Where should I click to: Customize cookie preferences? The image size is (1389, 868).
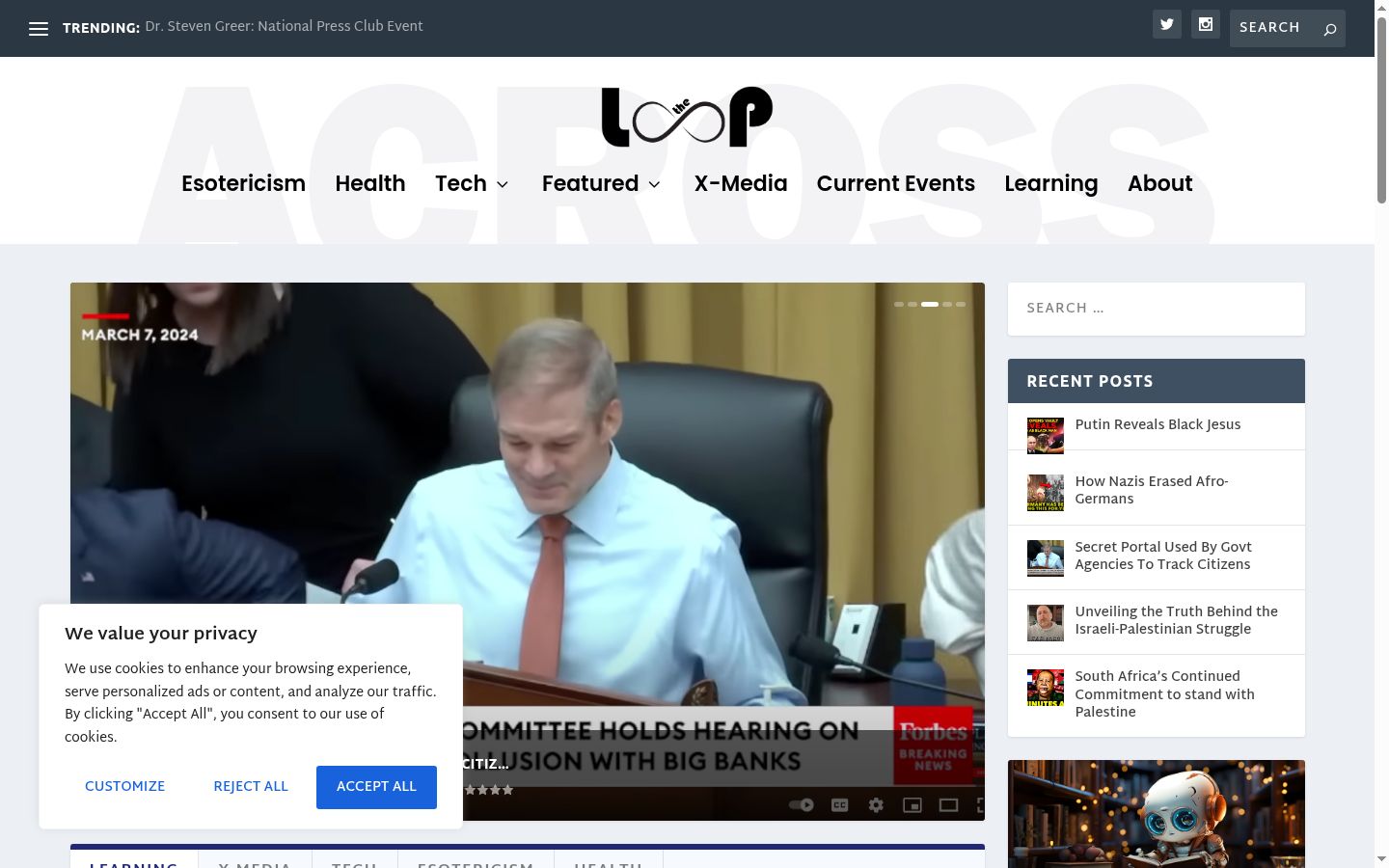pyautogui.click(x=125, y=787)
